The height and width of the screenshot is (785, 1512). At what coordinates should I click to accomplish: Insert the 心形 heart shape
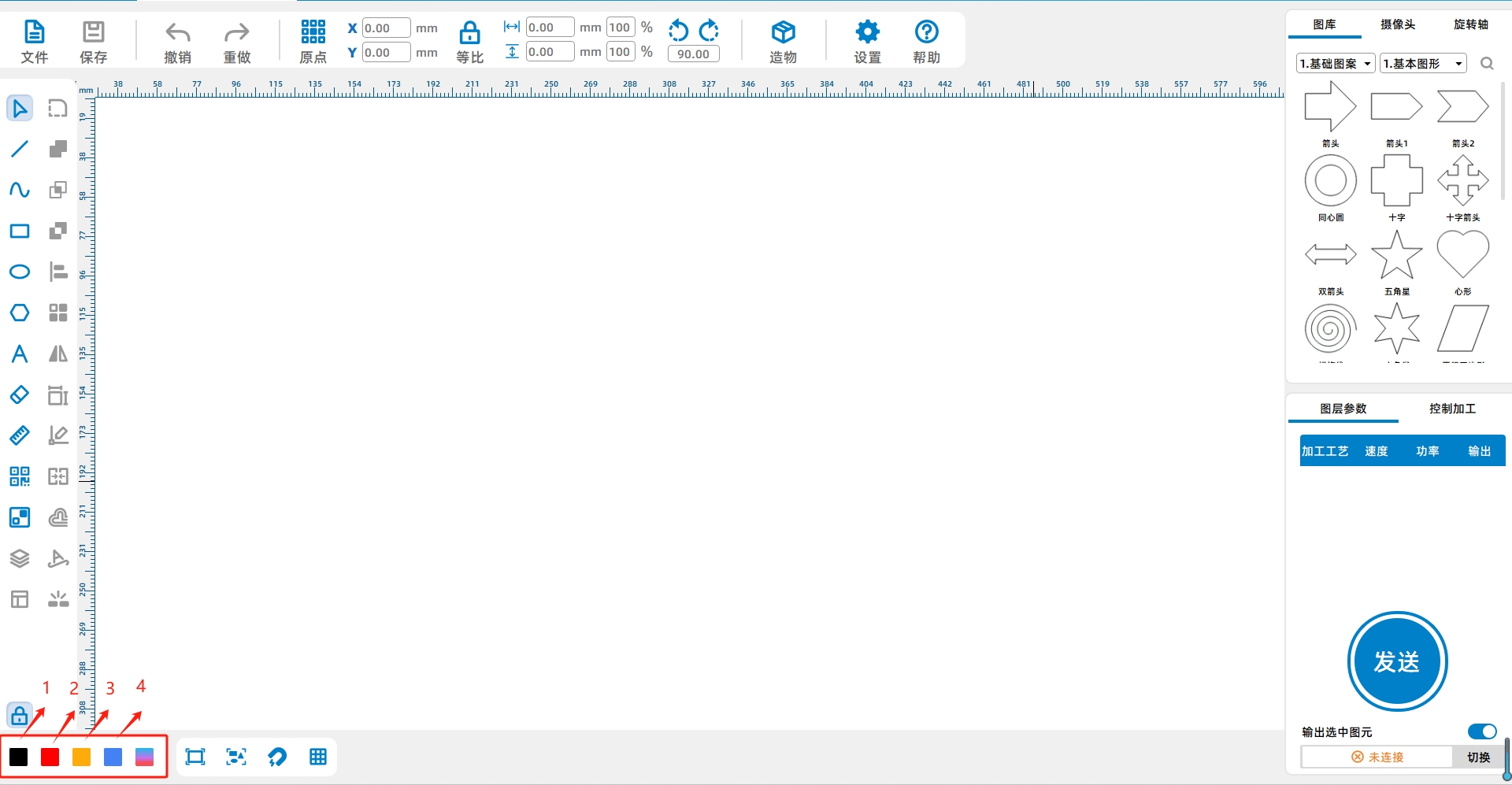pos(1463,254)
